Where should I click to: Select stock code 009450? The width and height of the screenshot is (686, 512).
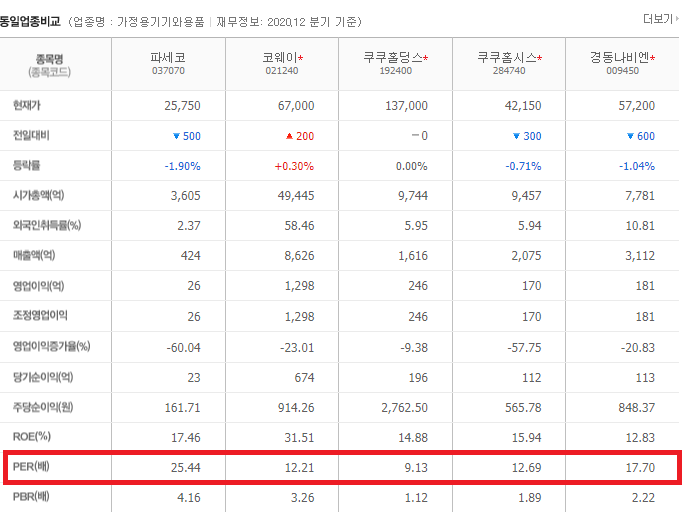pyautogui.click(x=623, y=71)
